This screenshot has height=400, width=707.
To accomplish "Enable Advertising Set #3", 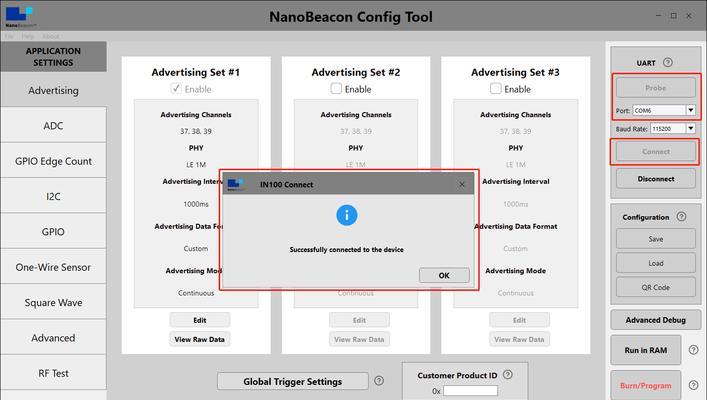I will click(496, 88).
